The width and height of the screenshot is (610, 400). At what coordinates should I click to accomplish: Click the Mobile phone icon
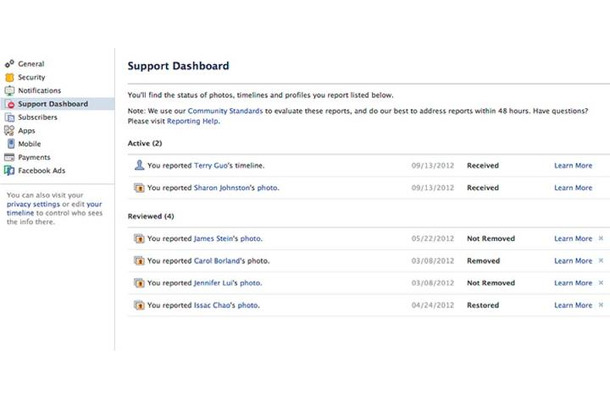click(11, 144)
